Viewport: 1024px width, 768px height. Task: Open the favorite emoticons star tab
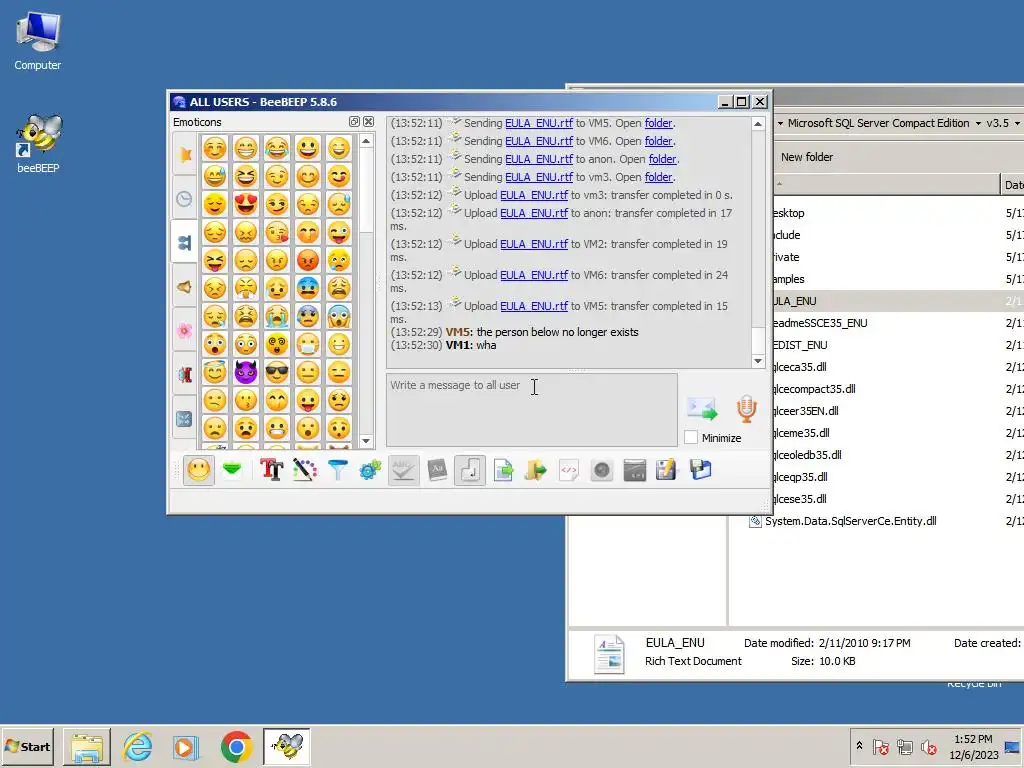pyautogui.click(x=185, y=154)
